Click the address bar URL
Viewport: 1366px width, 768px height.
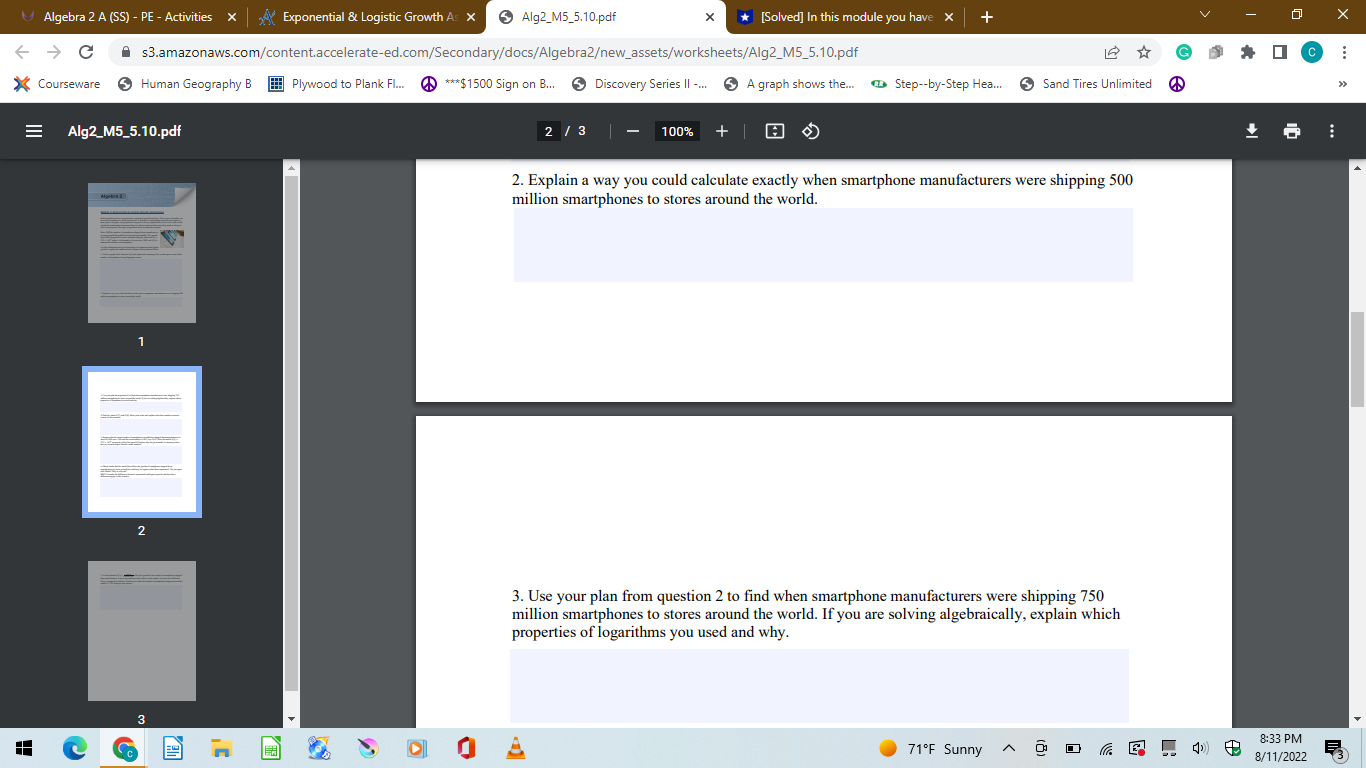click(x=500, y=52)
